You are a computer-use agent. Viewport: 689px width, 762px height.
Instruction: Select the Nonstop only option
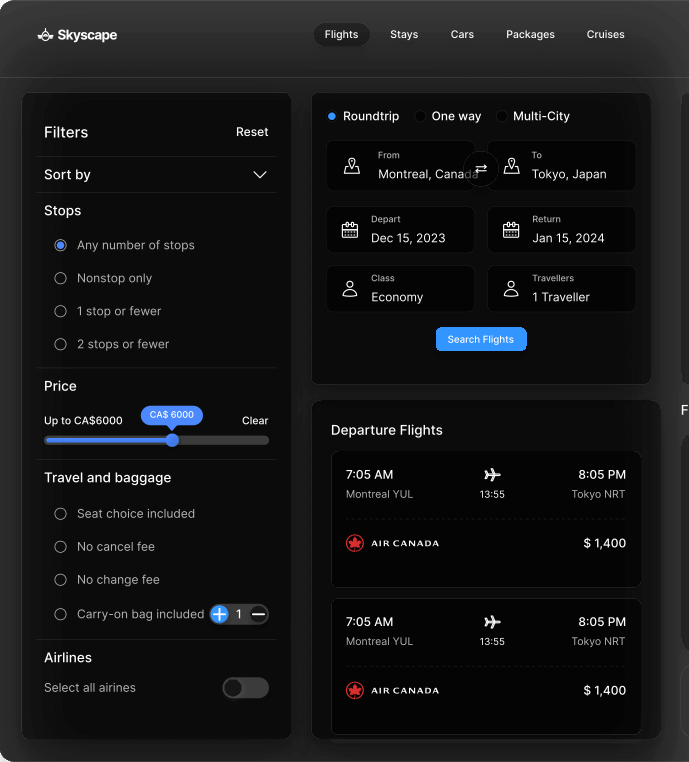pyautogui.click(x=61, y=278)
